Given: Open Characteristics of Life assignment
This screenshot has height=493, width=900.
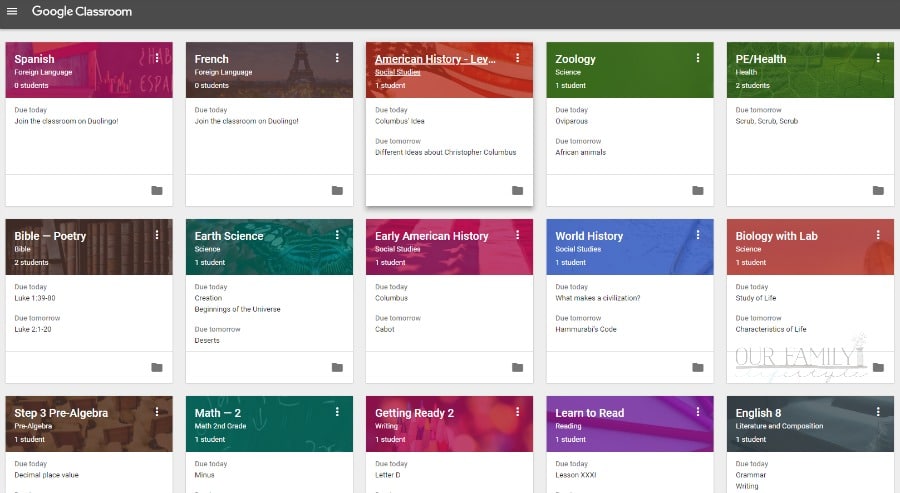Looking at the screenshot, I should (770, 329).
